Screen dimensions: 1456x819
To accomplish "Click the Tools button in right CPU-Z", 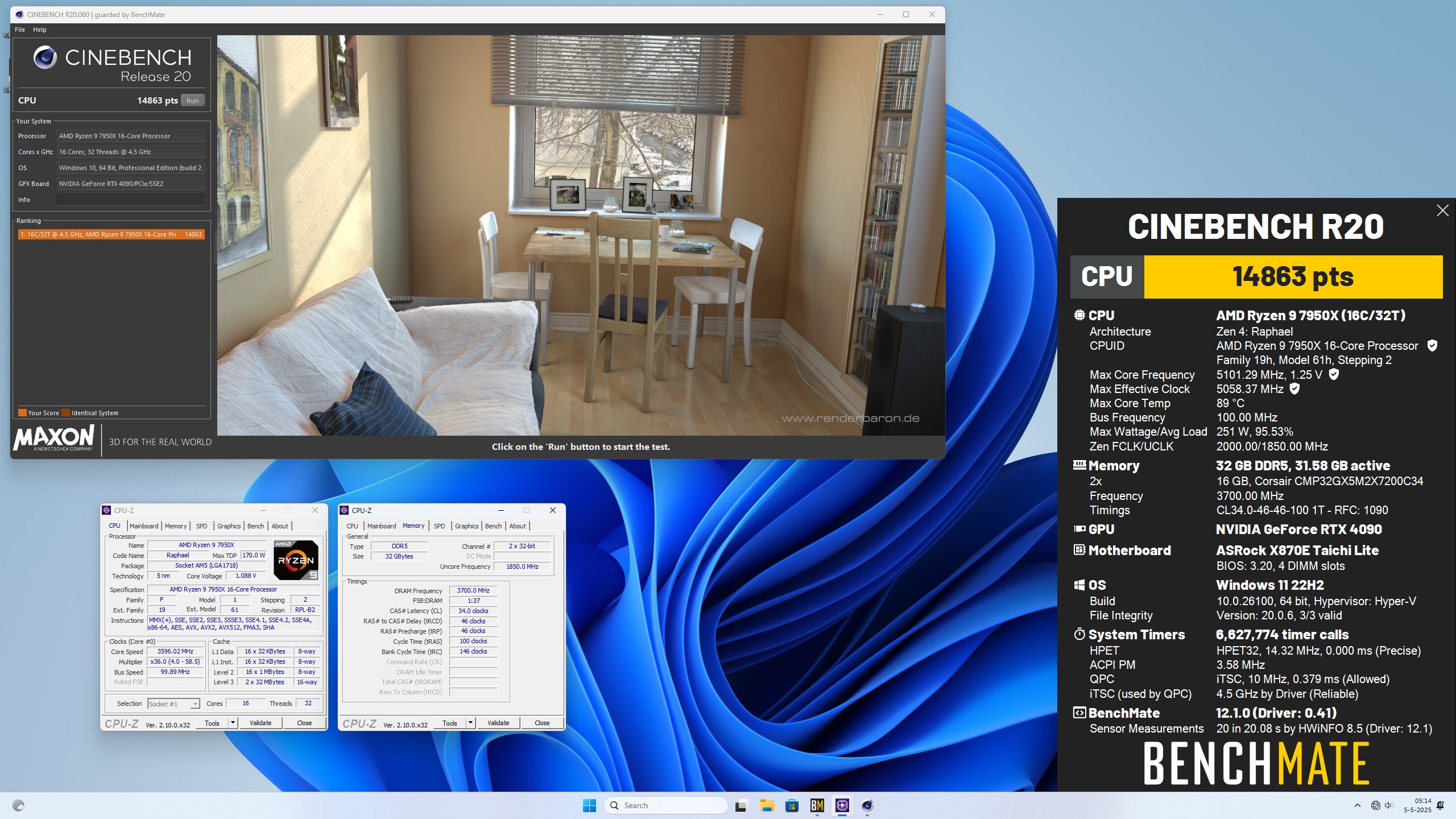I will [450, 723].
